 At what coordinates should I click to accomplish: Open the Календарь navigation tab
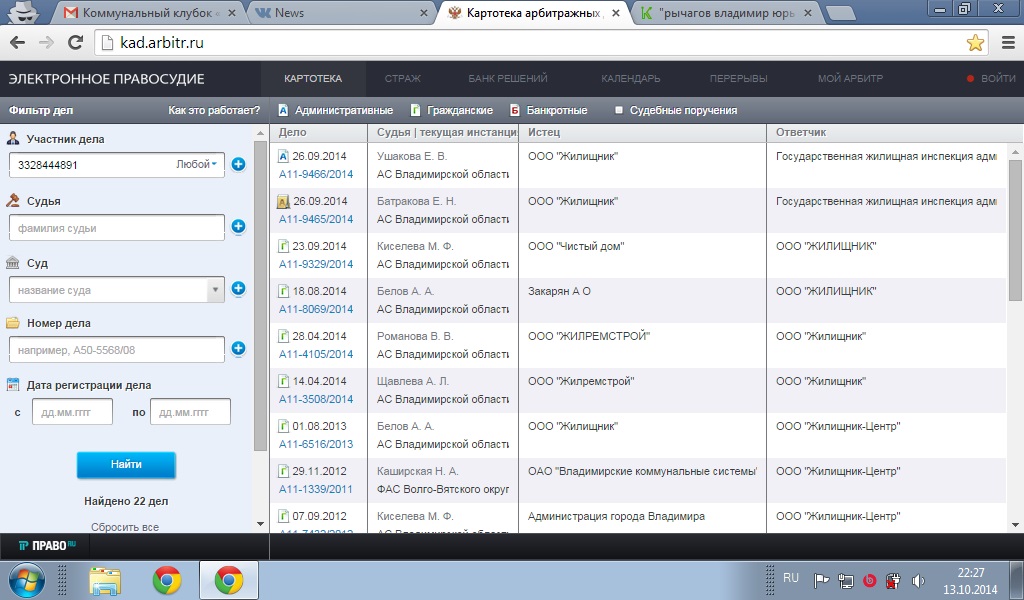click(630, 79)
